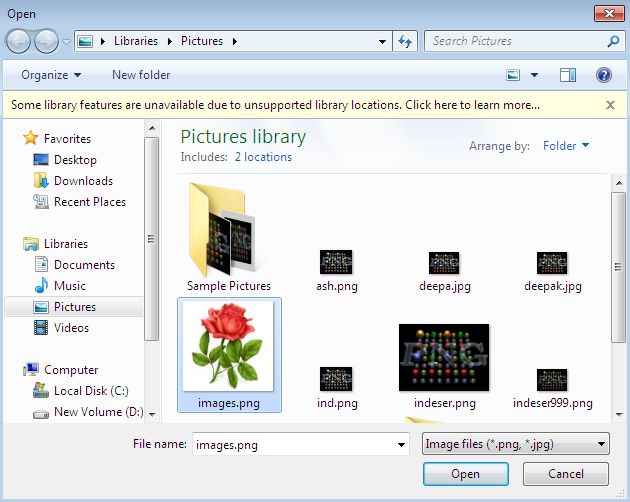Open the address bar history dropdown
This screenshot has width=630, height=502.
coord(382,41)
